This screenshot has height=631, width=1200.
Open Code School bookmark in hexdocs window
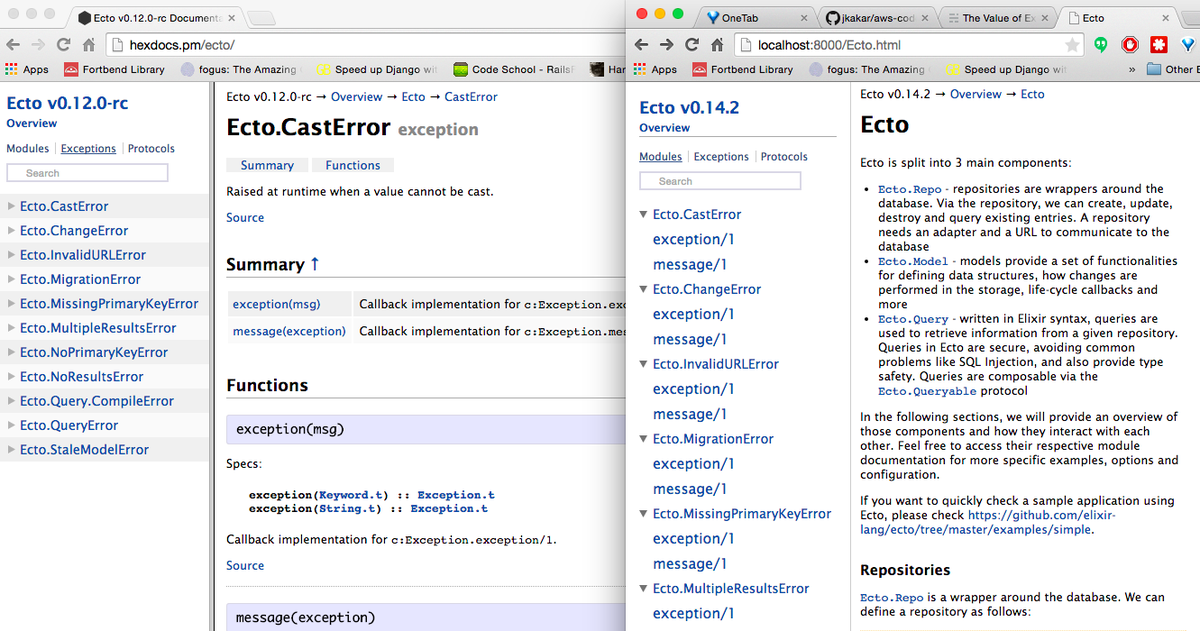[513, 70]
